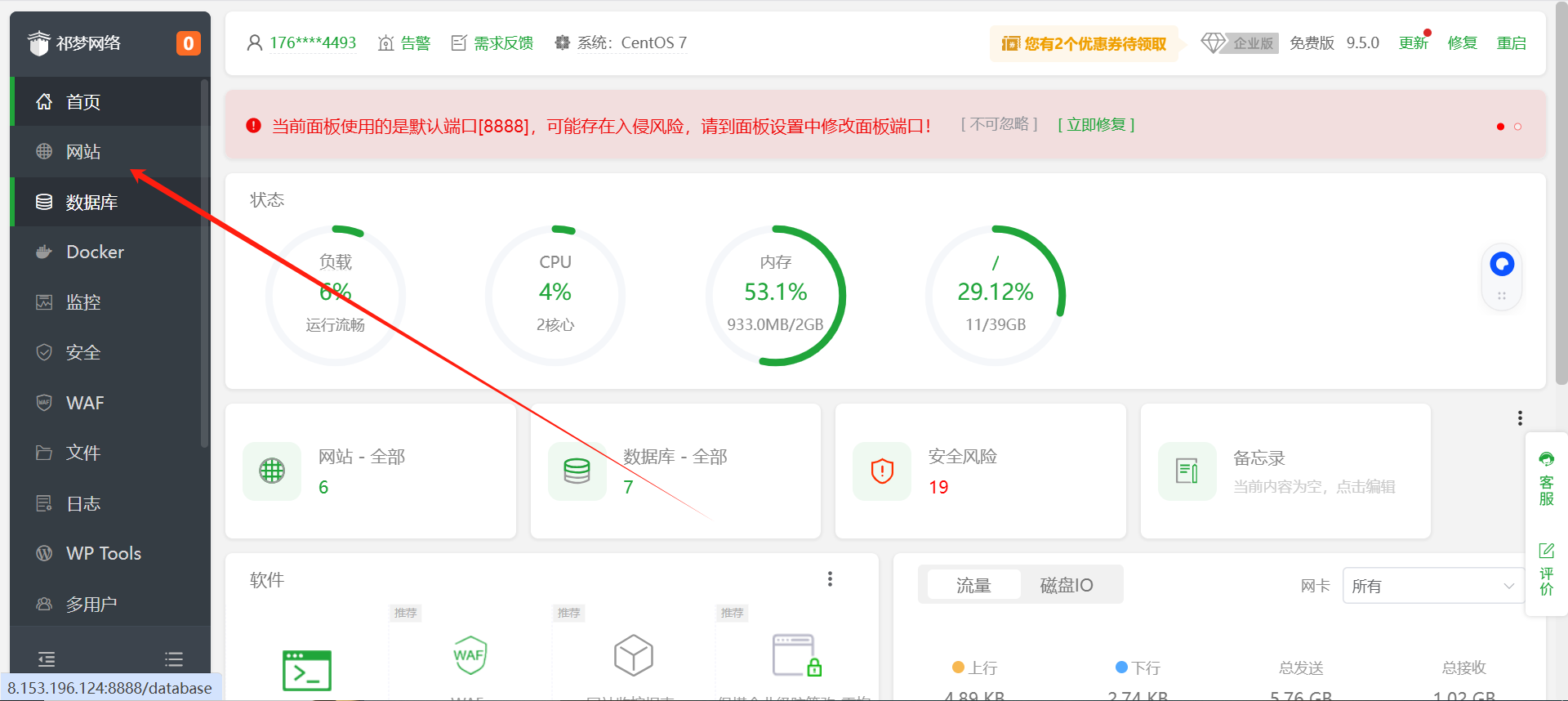Click the globe icon beside 网站
This screenshot has width=1568, height=701.
coord(44,151)
